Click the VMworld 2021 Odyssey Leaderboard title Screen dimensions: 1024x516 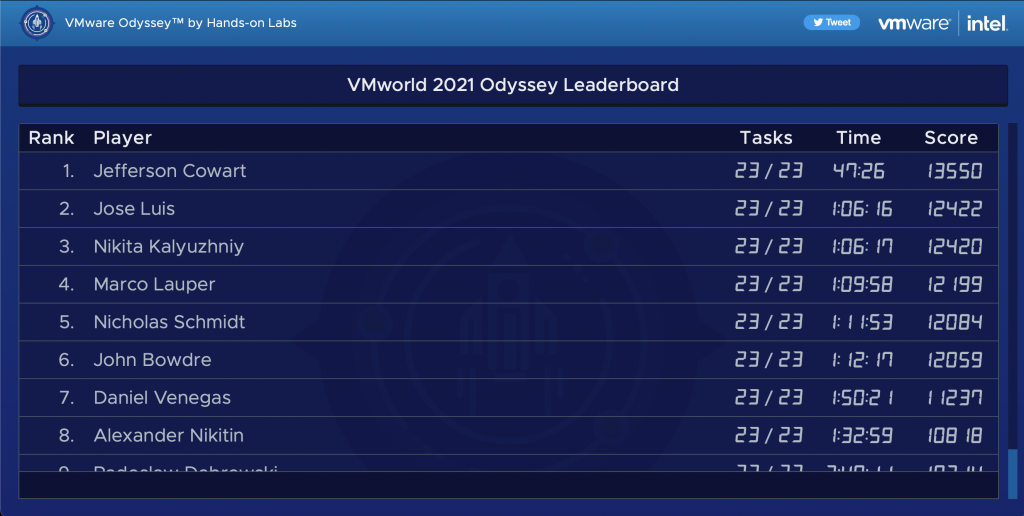coord(512,85)
